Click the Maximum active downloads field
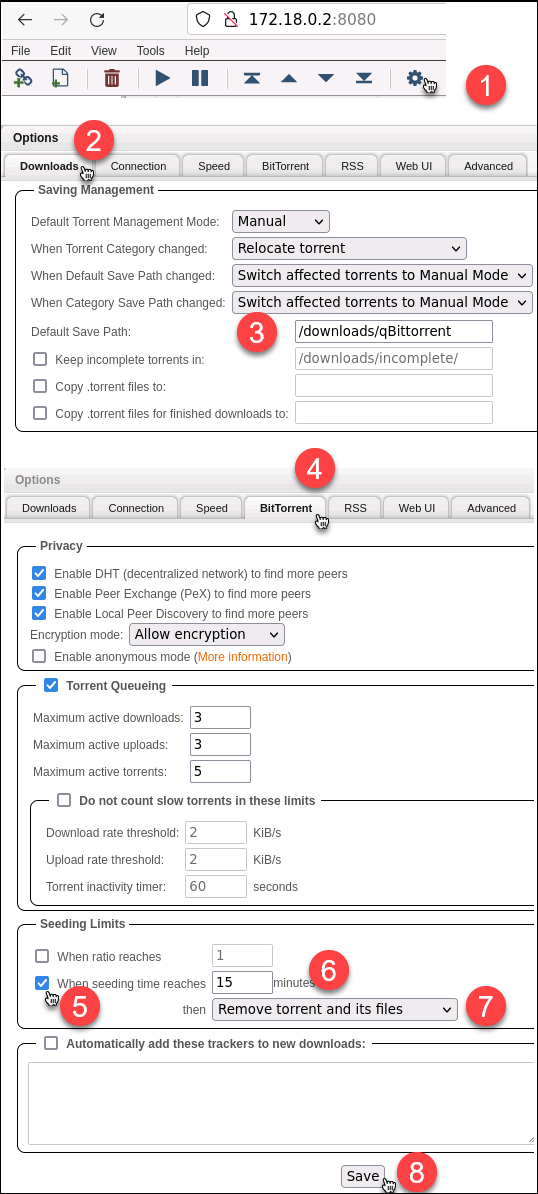This screenshot has width=538, height=1194. 220,717
